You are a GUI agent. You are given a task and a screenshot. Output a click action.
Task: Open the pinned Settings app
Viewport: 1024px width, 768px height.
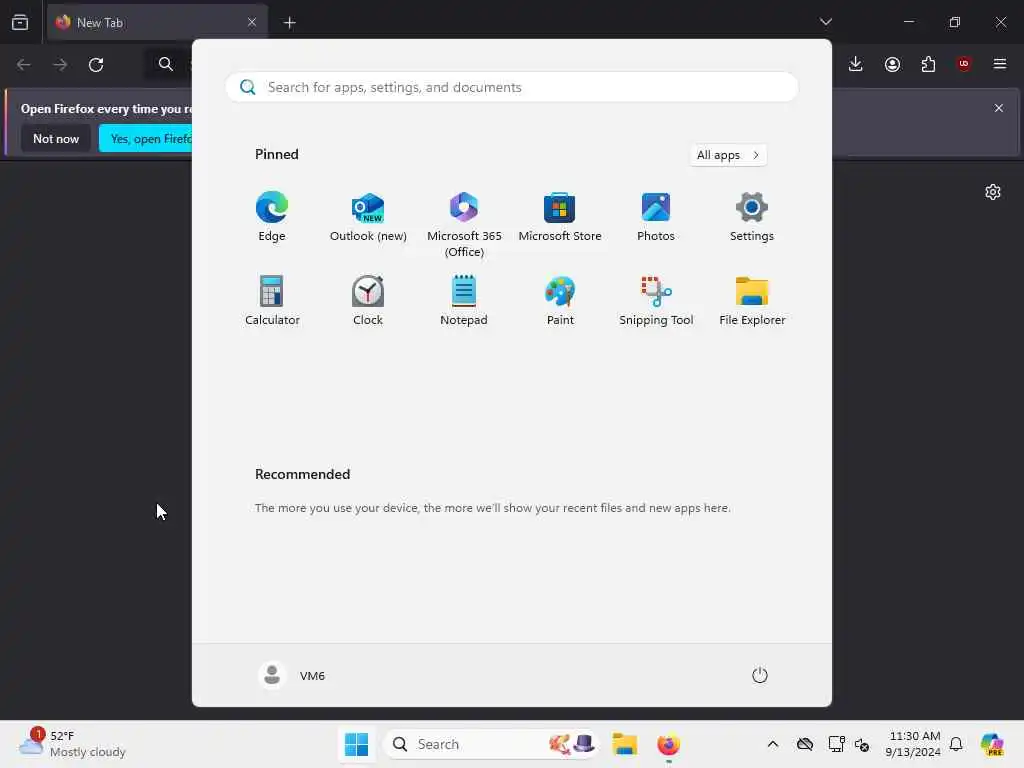point(752,217)
